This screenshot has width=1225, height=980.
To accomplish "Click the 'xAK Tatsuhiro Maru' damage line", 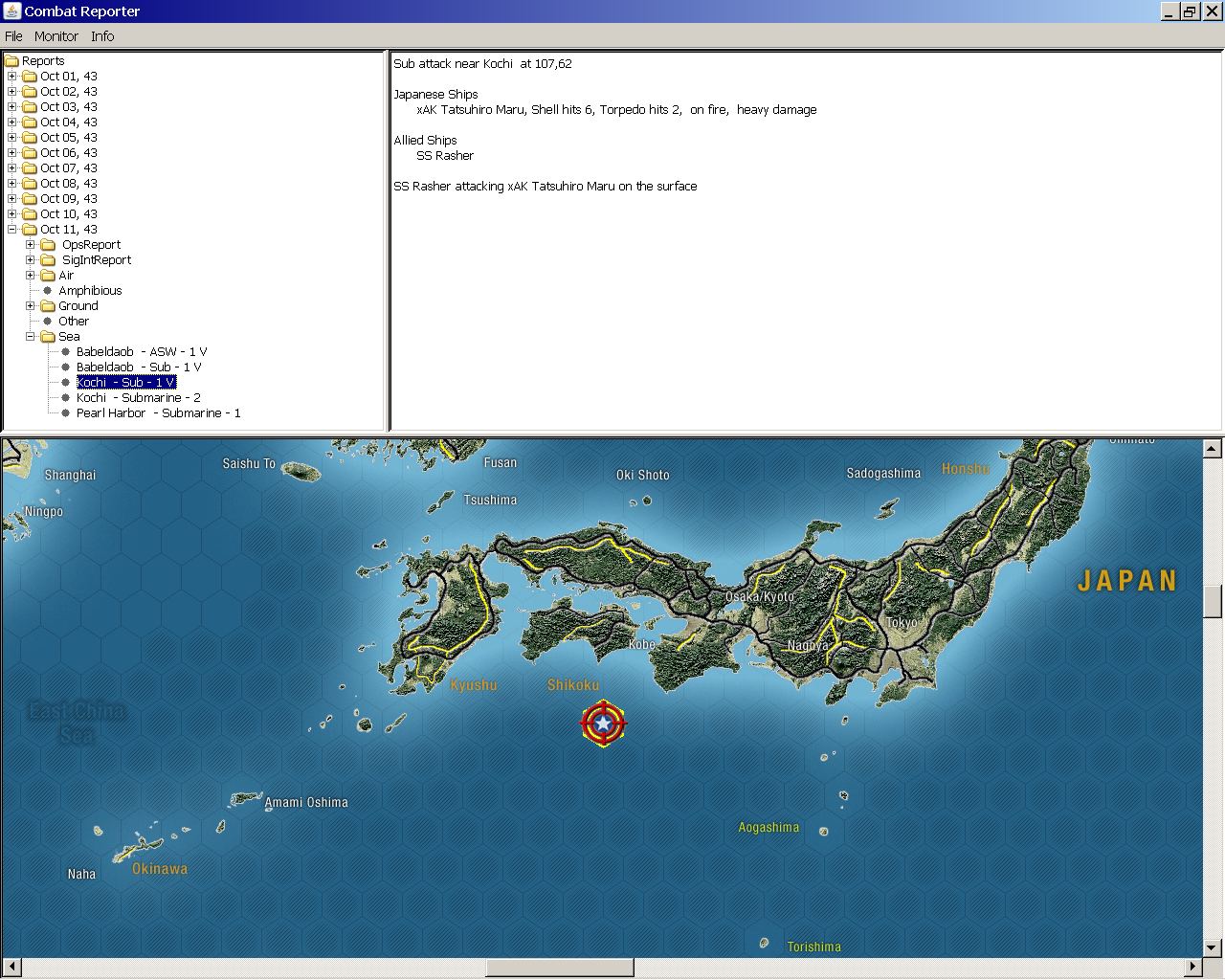I will (616, 110).
